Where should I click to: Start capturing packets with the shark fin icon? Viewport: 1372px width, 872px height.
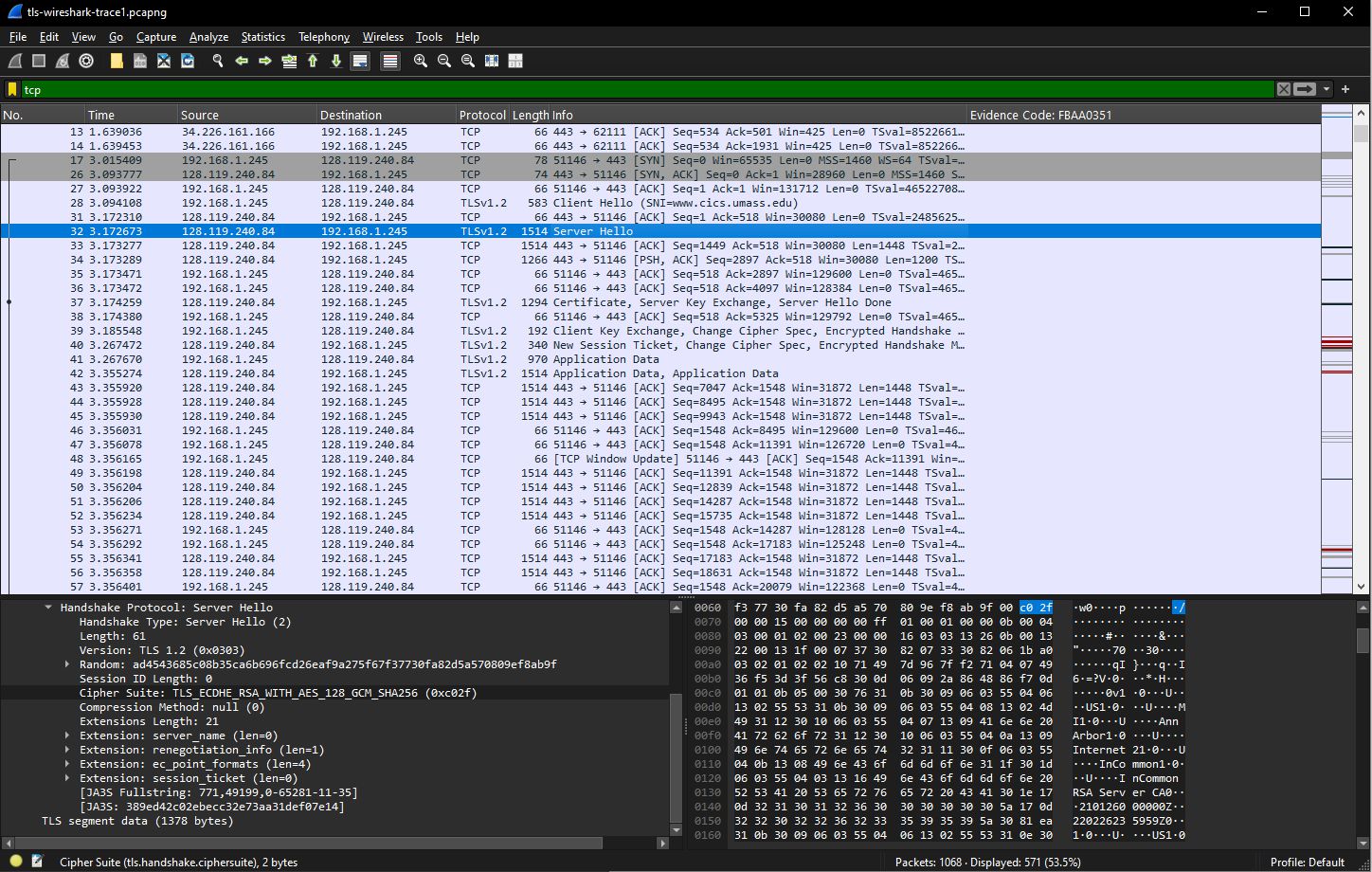14,61
